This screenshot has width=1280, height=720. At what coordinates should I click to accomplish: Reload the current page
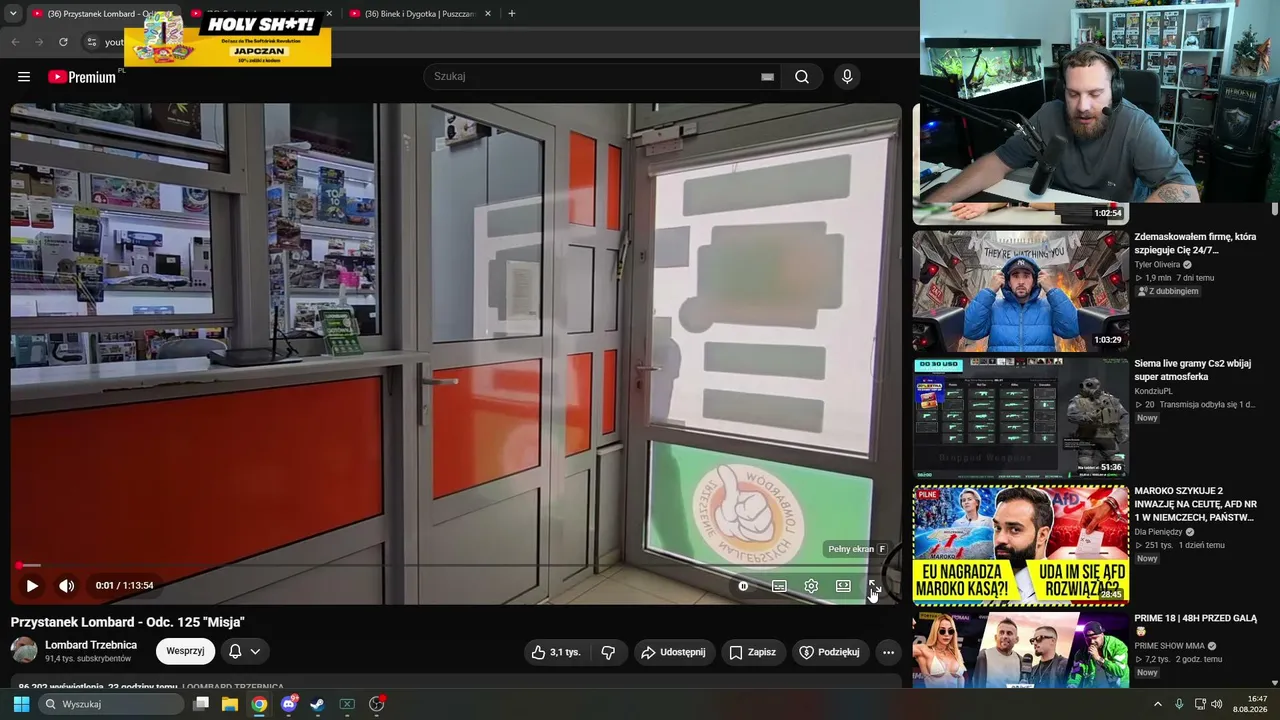coord(63,42)
